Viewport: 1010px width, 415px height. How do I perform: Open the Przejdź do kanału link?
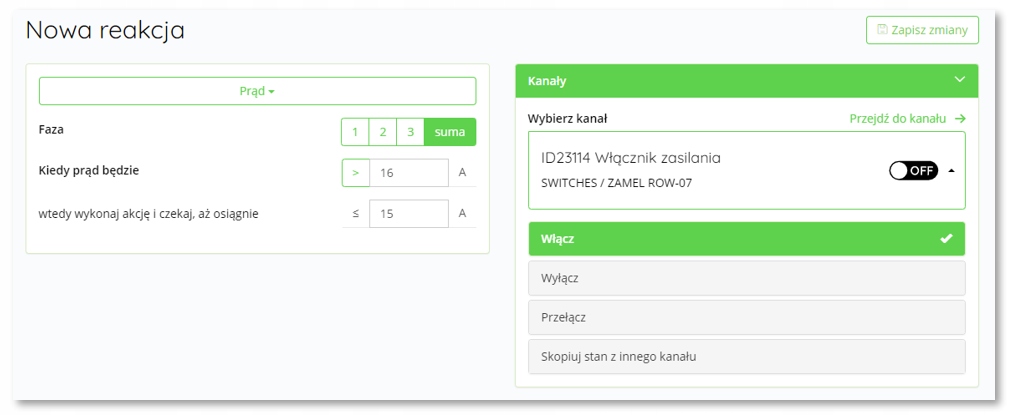(x=897, y=119)
